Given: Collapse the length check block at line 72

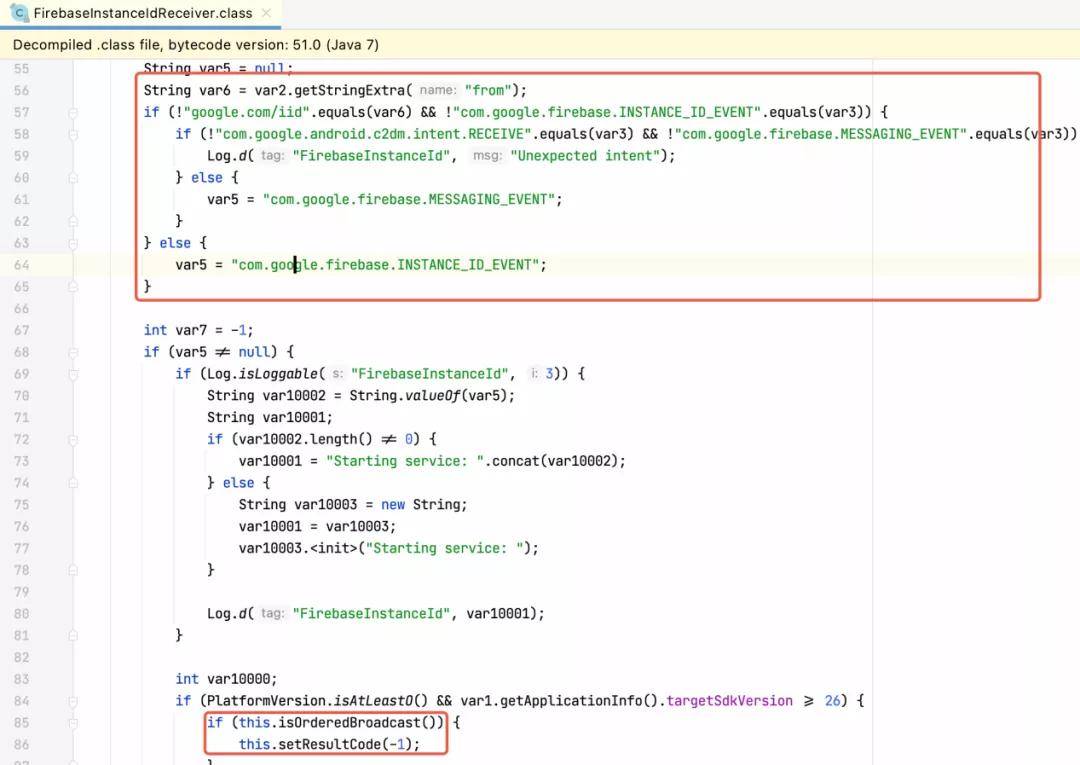Looking at the screenshot, I should (x=73, y=439).
